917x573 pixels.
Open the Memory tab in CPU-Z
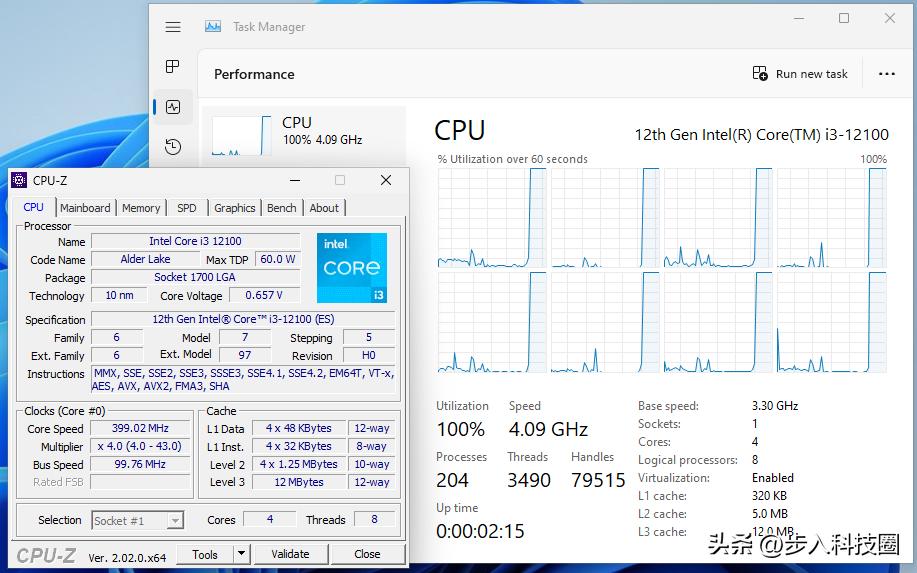pyautogui.click(x=141, y=208)
